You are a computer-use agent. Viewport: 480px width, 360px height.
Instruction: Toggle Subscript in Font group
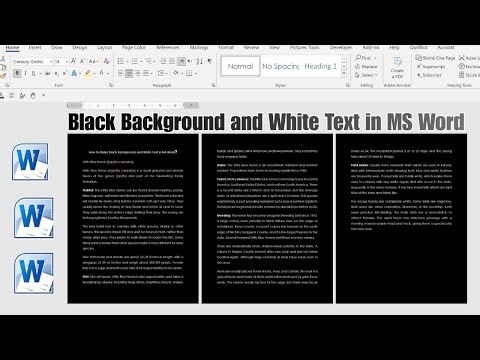click(x=57, y=73)
